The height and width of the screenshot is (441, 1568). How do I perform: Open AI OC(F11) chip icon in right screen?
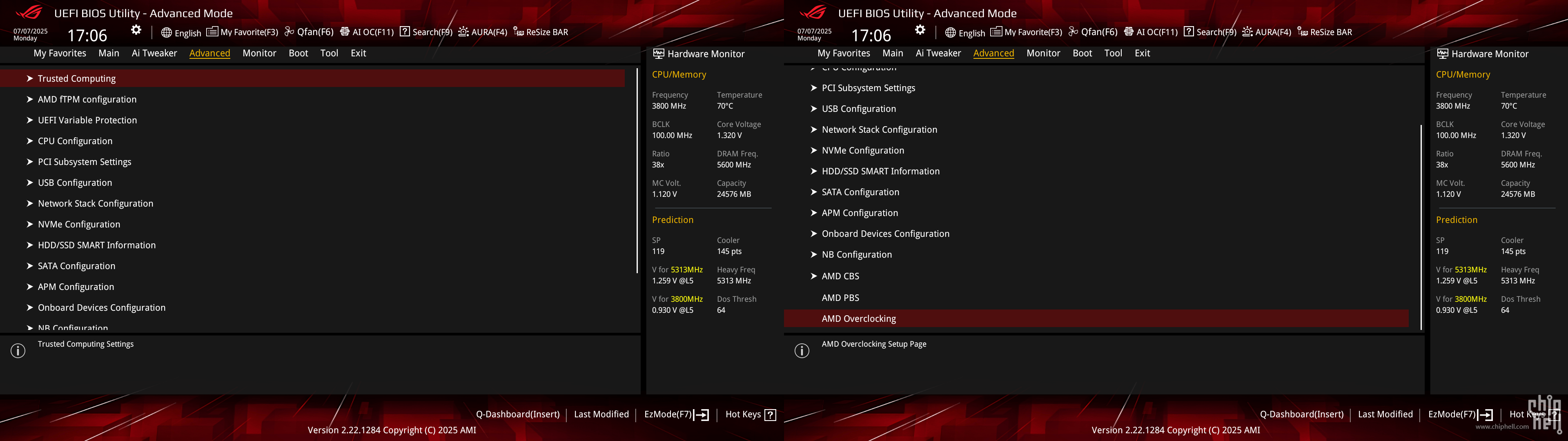pos(1129,32)
